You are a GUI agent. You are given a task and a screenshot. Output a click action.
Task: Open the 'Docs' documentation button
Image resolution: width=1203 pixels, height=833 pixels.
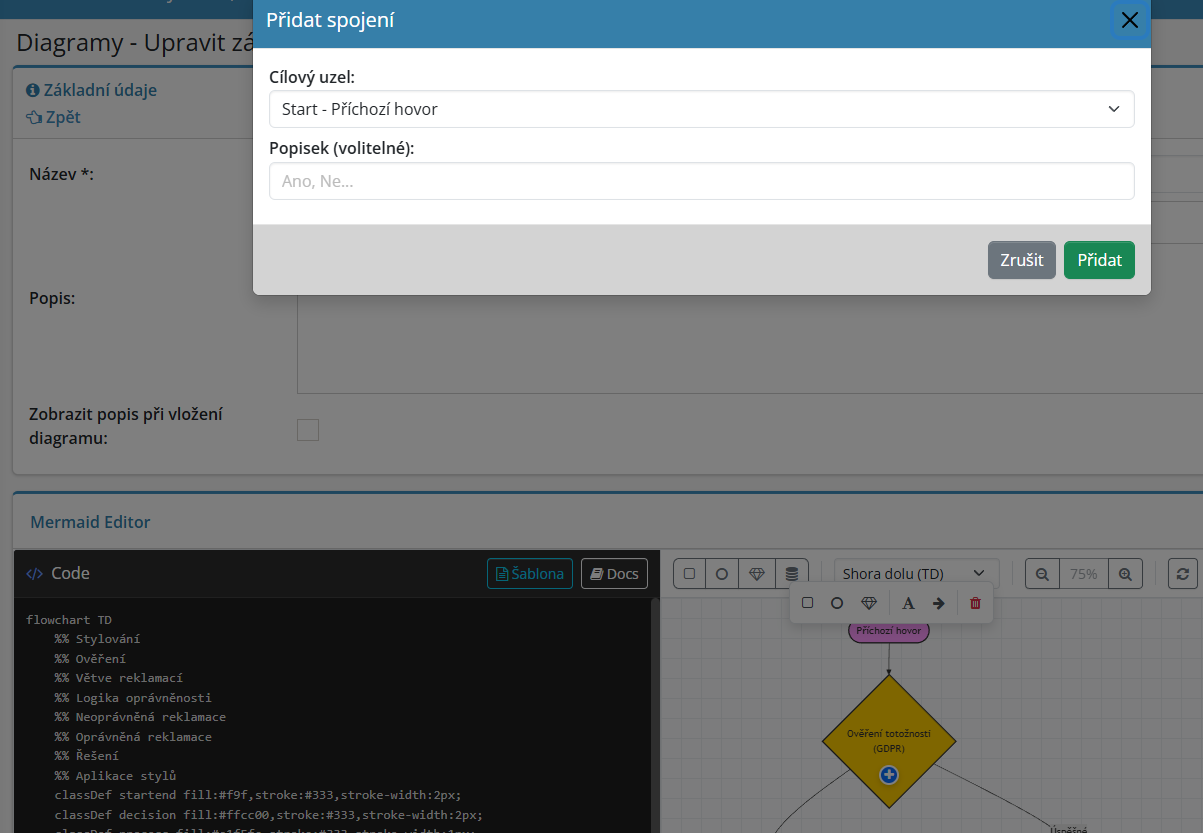tap(614, 574)
